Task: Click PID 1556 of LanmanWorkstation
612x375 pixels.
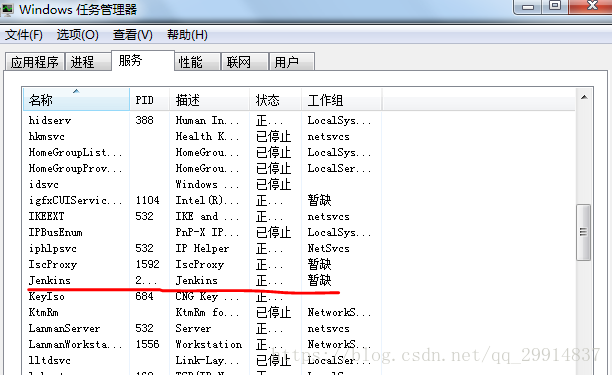Action: pos(148,344)
